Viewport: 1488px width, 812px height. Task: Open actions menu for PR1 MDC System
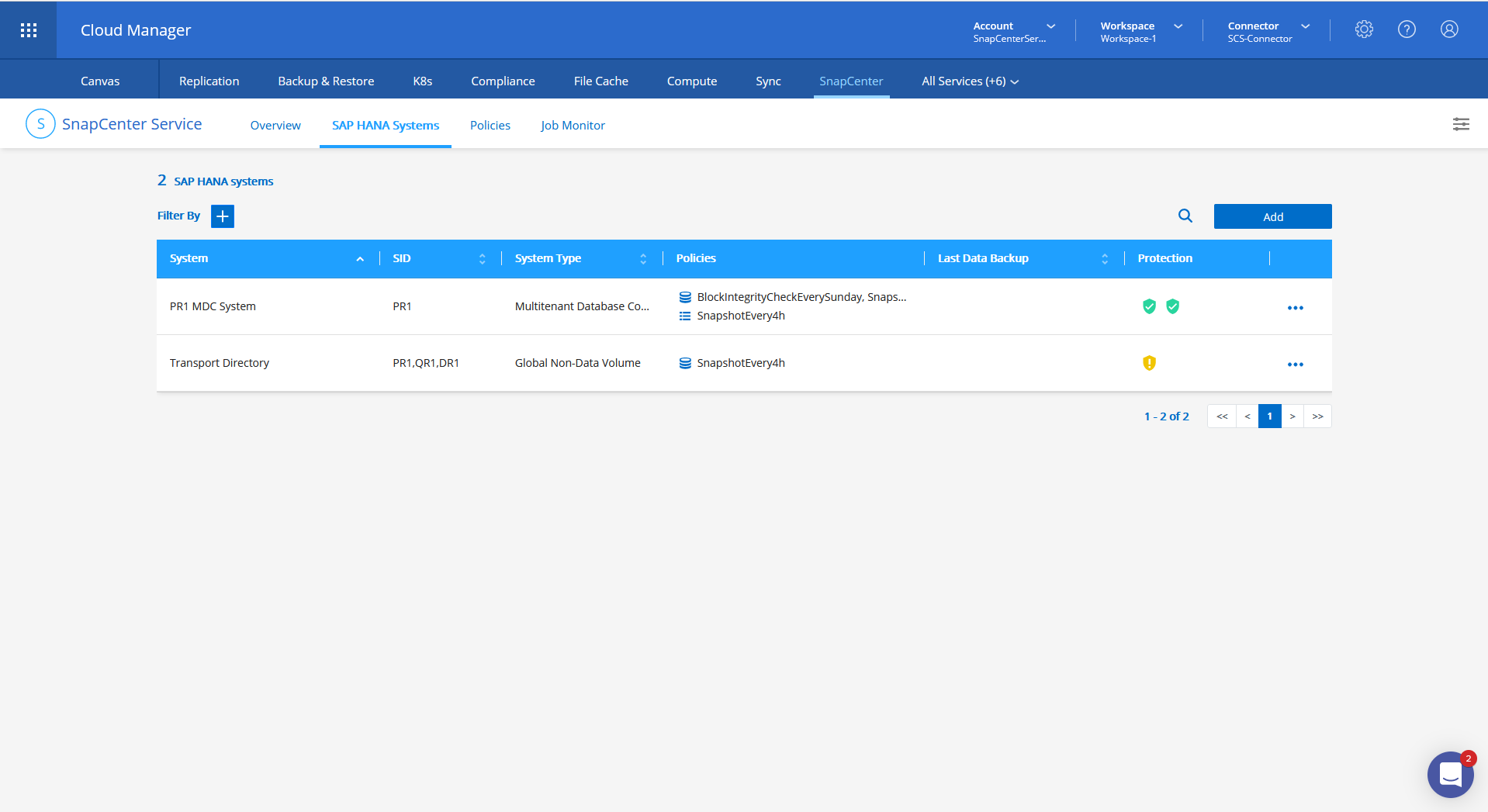coord(1295,308)
